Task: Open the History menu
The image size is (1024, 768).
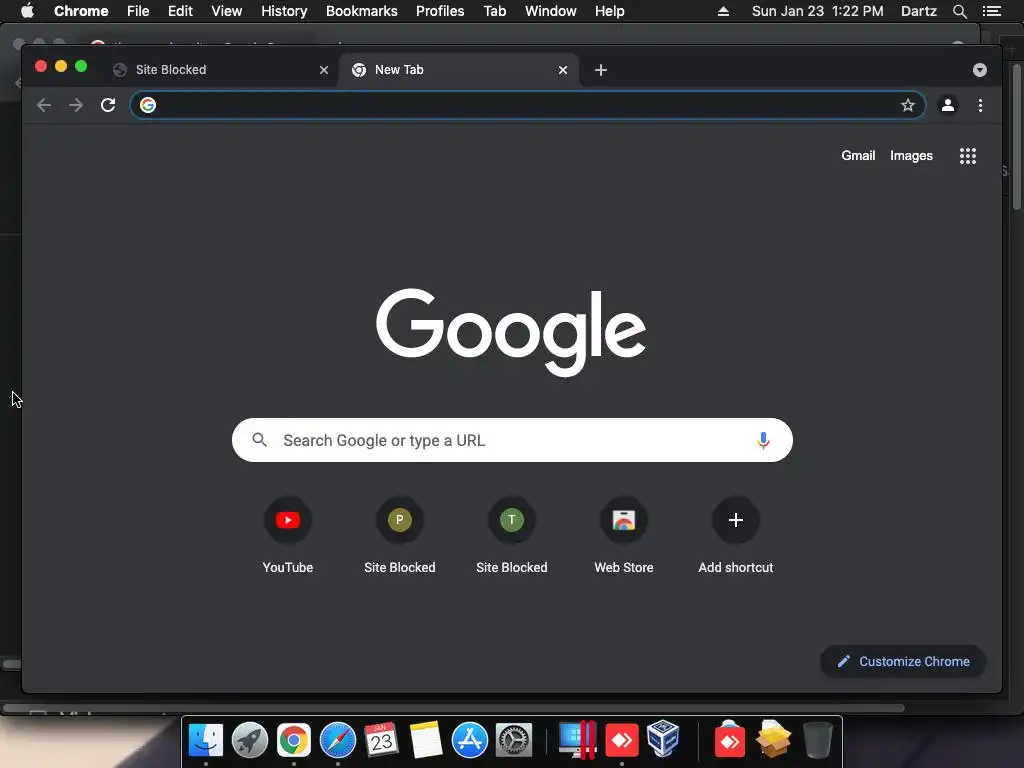Action: click(284, 11)
